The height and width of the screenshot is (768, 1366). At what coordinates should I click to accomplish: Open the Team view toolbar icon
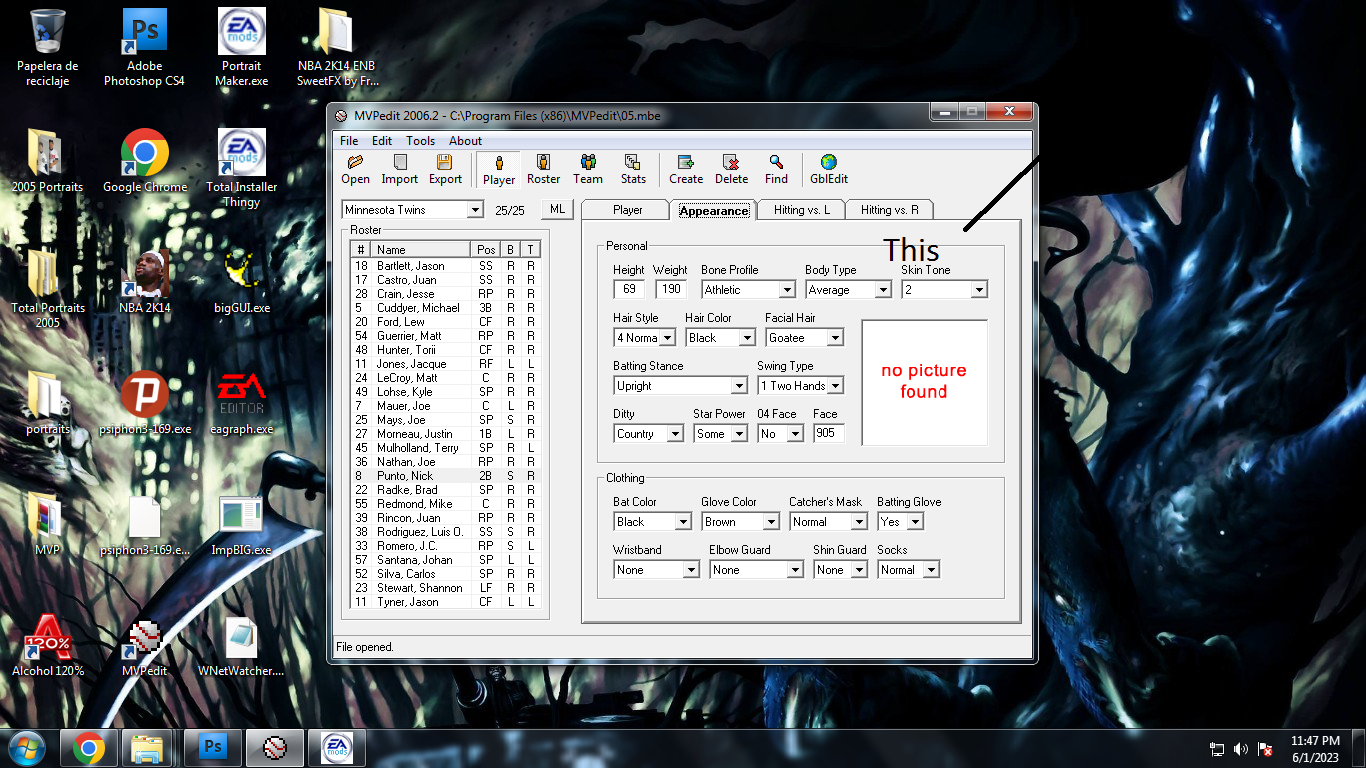tap(588, 169)
